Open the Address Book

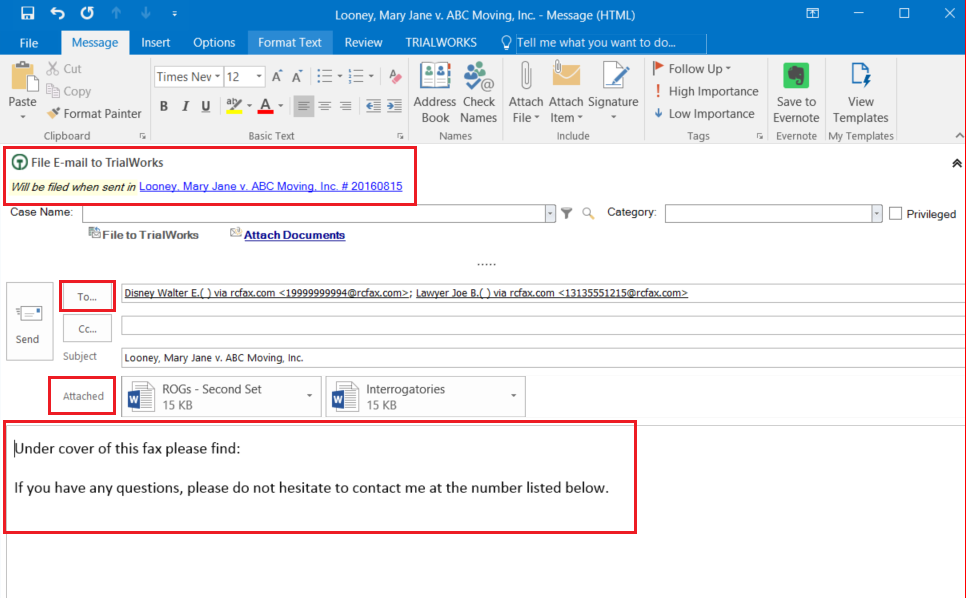[435, 92]
